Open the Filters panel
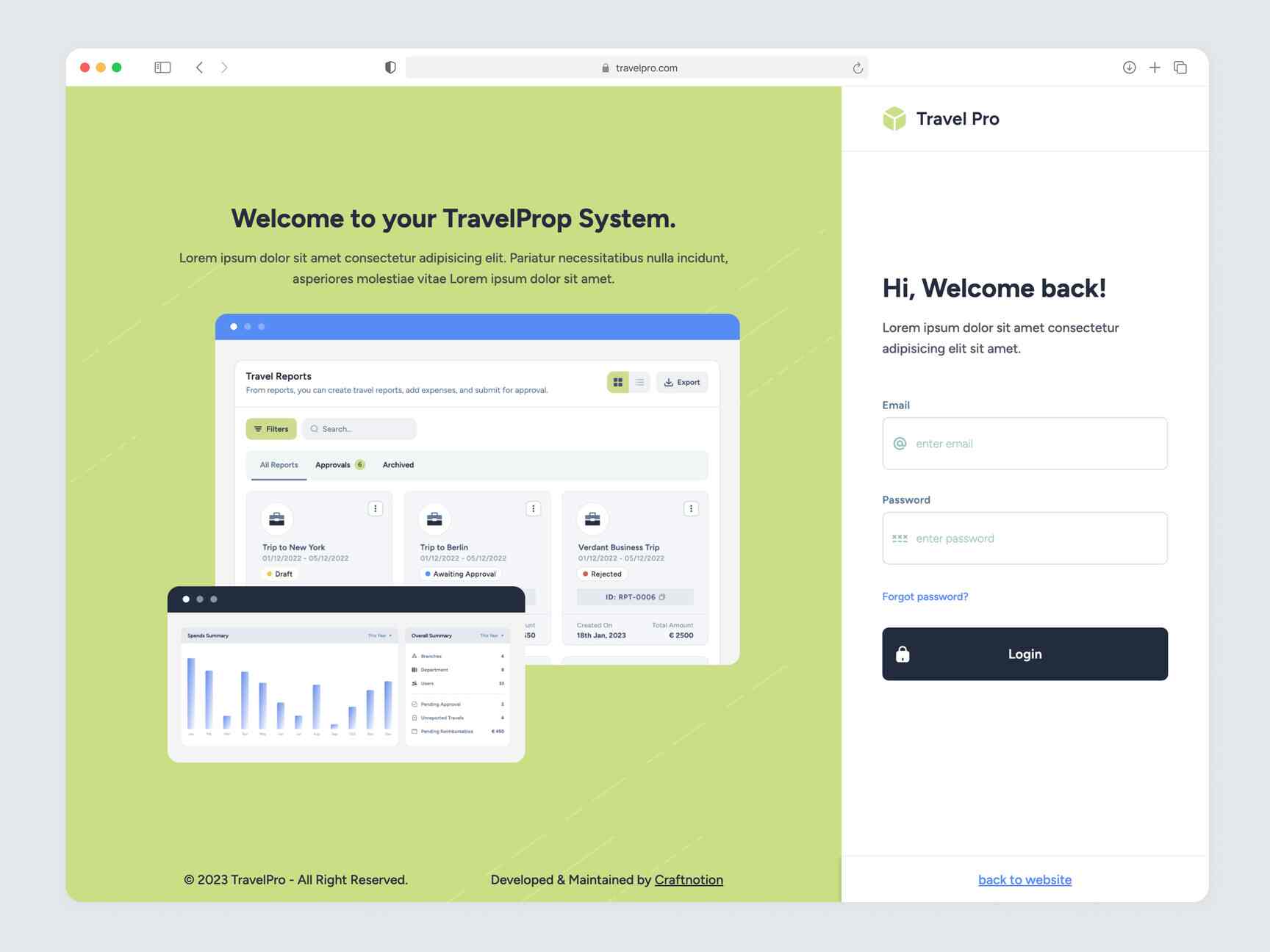 pyautogui.click(x=270, y=428)
